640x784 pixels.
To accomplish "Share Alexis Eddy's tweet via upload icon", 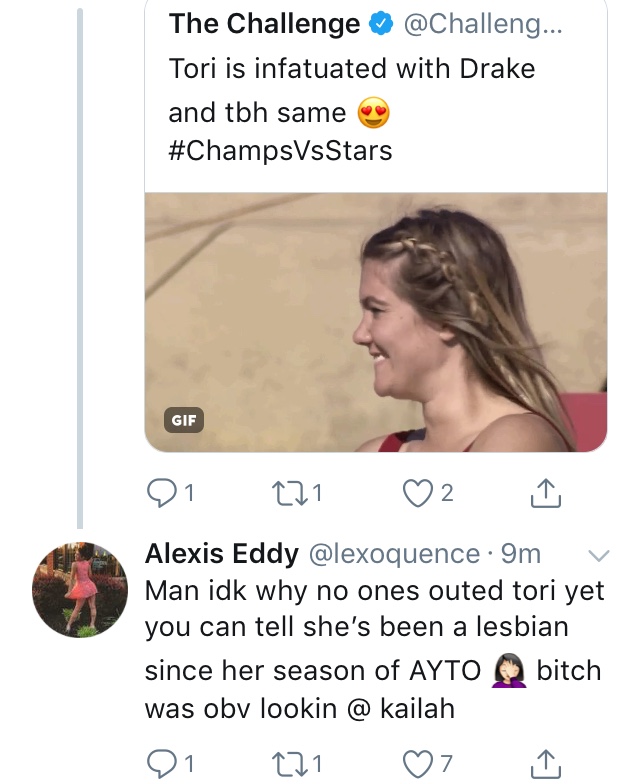I will (545, 764).
